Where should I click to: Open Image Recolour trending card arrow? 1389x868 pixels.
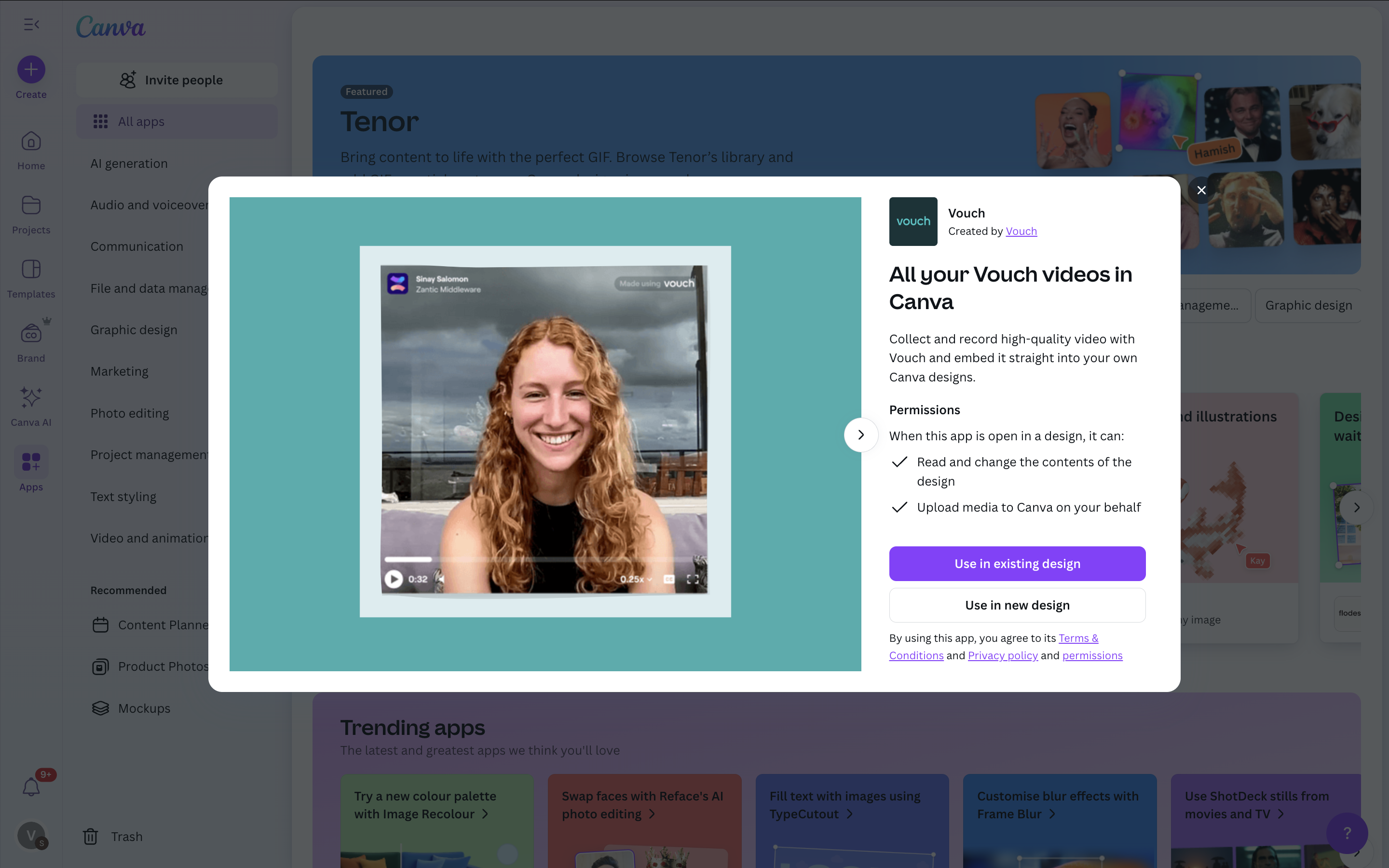point(485,814)
